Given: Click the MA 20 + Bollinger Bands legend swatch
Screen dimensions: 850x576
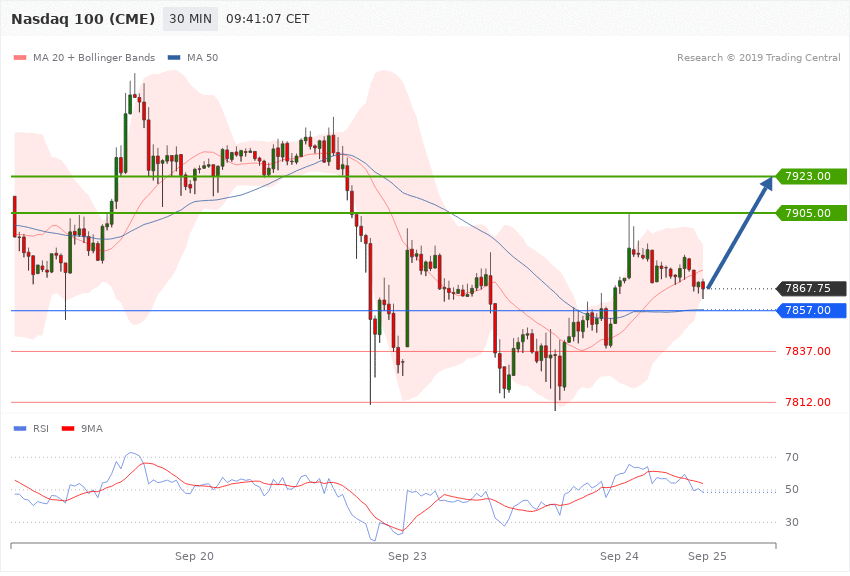Looking at the screenshot, I should click(20, 57).
